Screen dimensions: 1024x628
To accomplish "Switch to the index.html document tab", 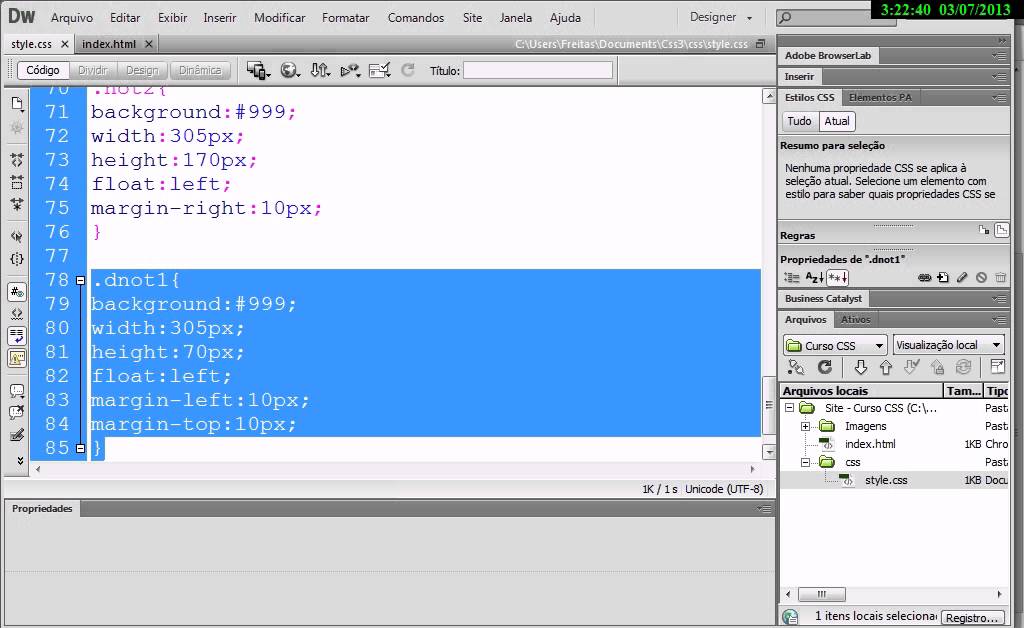I will coord(109,44).
